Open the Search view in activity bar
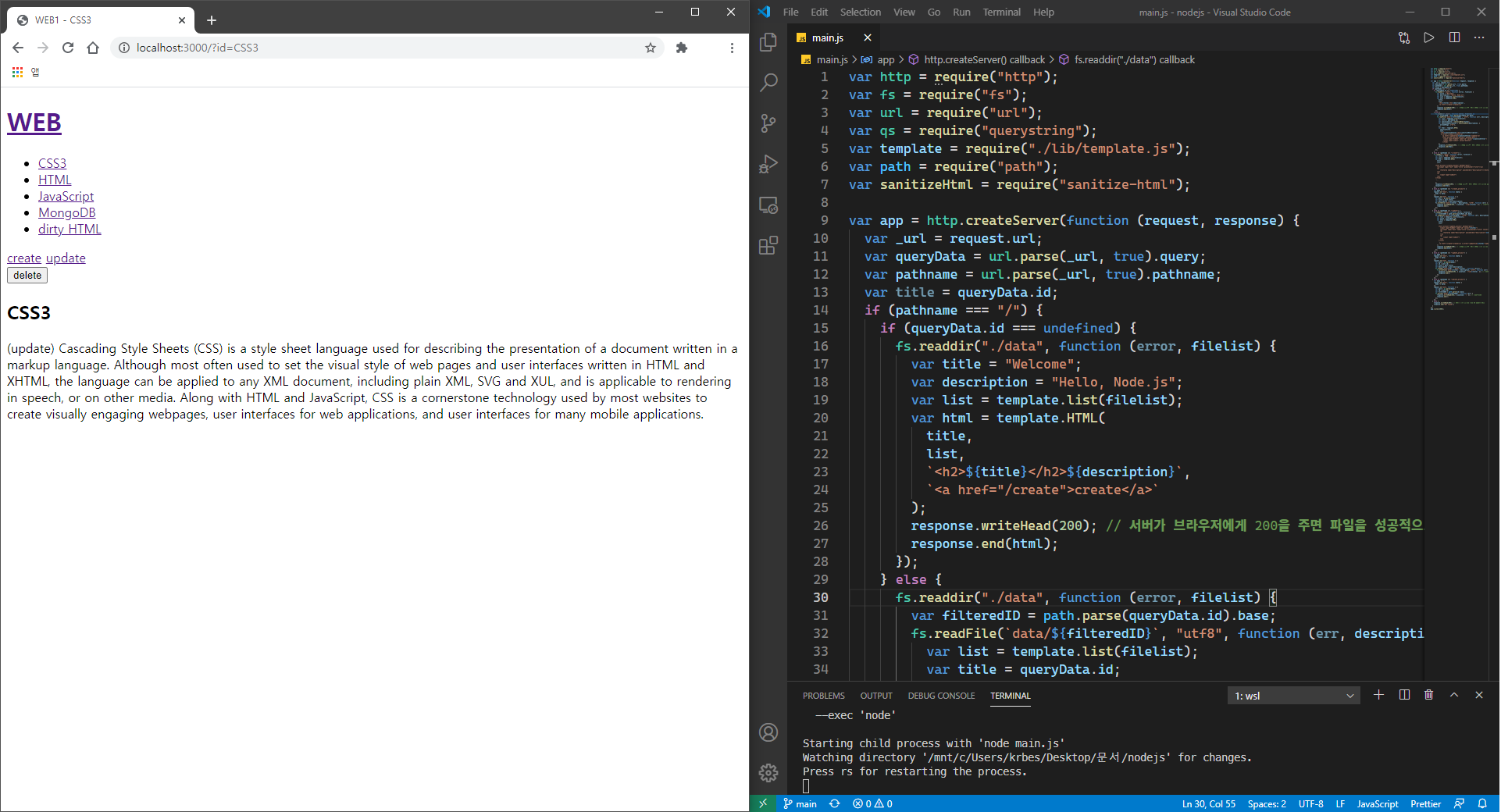1501x812 pixels. click(x=768, y=82)
